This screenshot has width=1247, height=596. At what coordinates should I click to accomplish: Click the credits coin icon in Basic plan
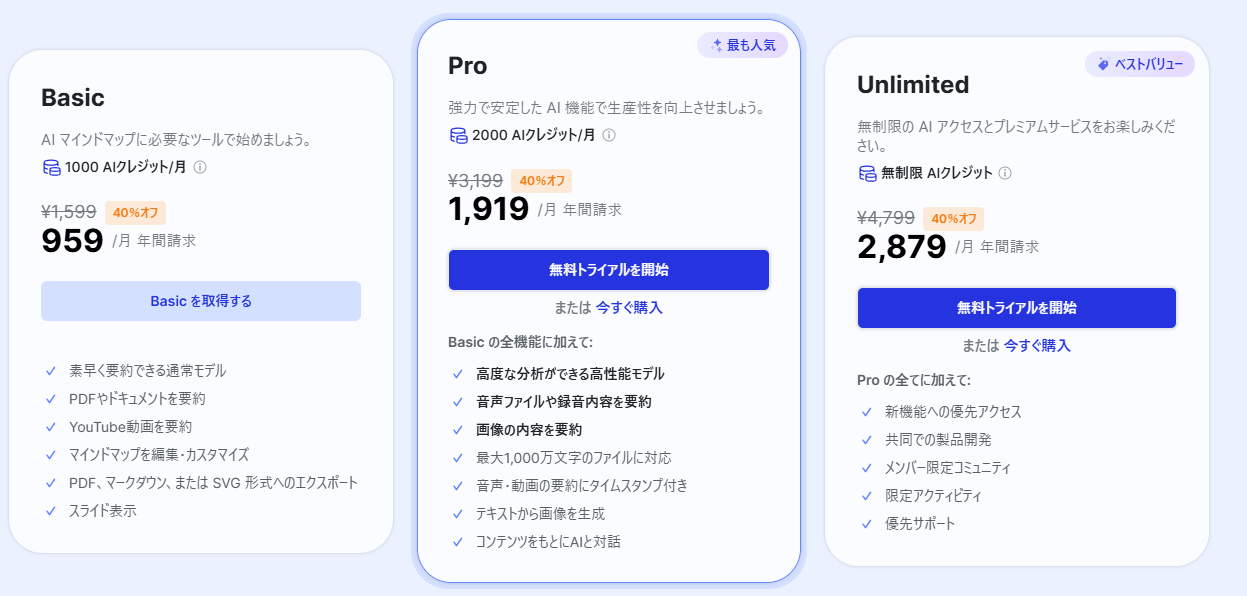coord(51,167)
